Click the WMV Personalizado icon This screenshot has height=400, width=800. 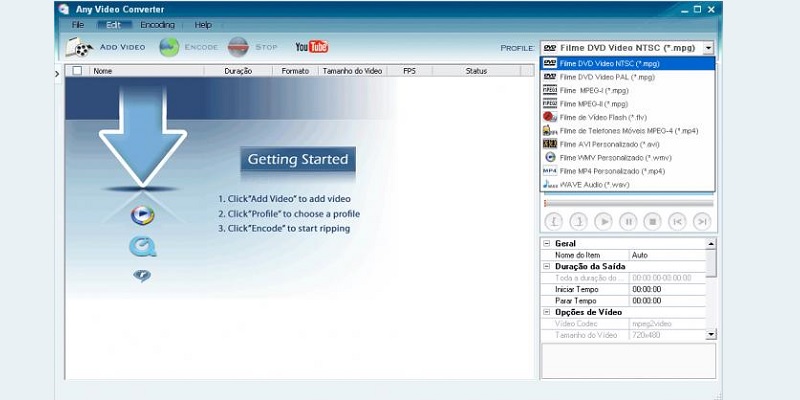[549, 157]
